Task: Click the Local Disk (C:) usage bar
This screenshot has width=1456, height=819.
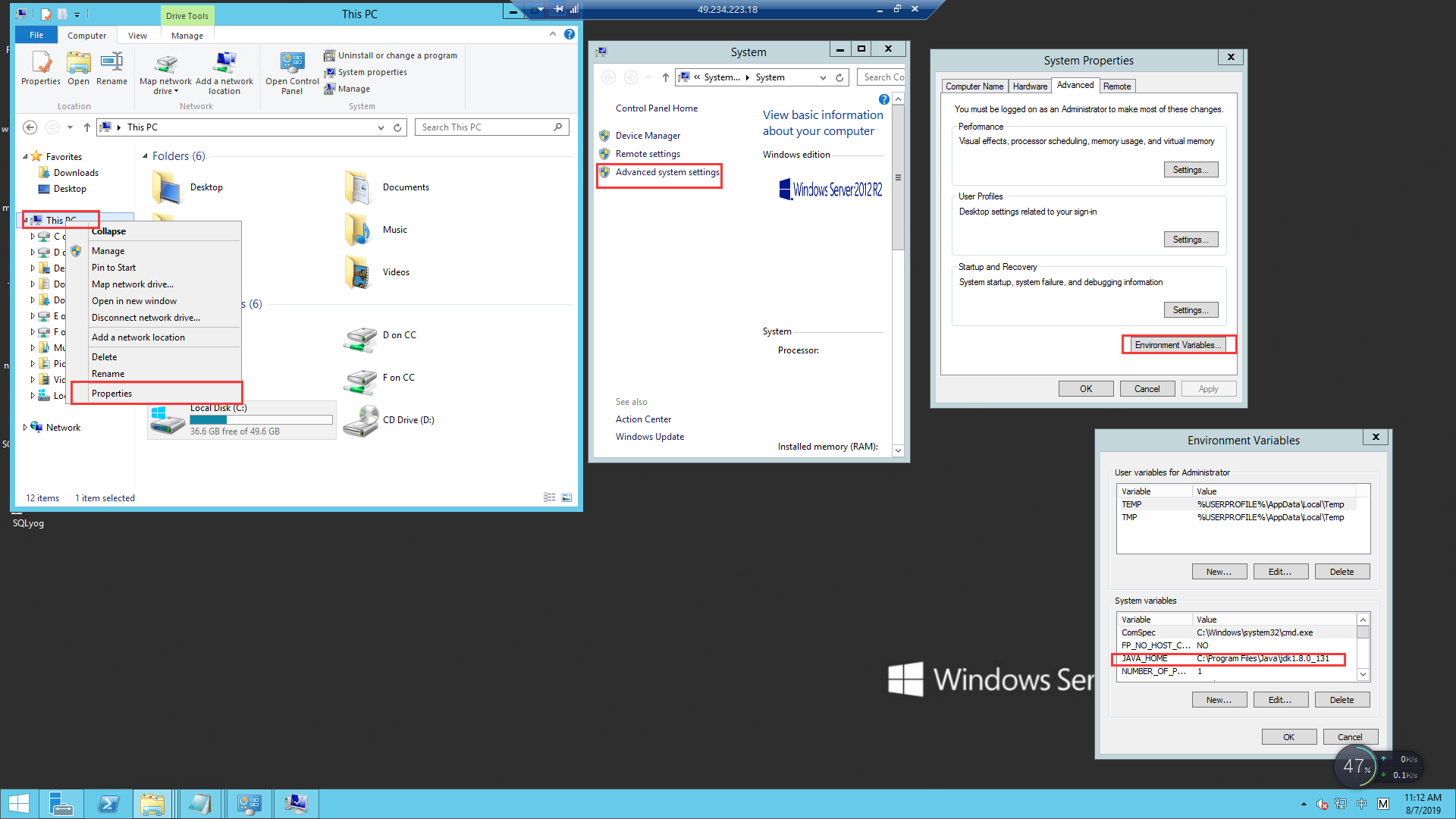Action: click(x=261, y=419)
